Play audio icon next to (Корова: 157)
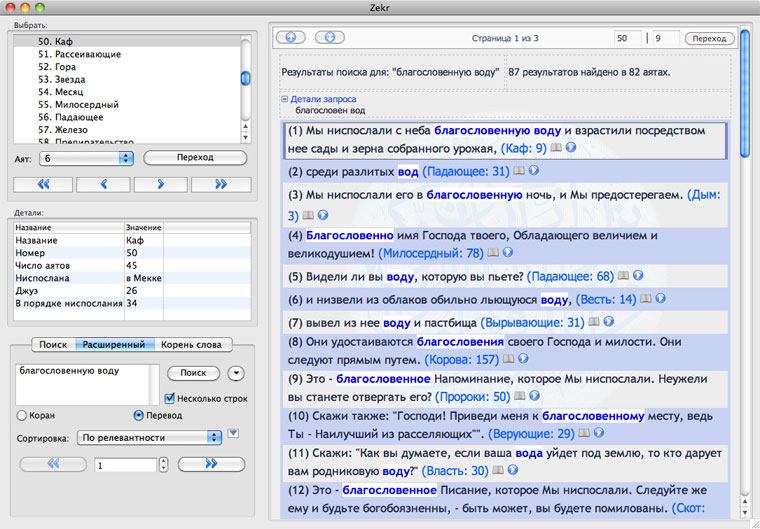The height and width of the screenshot is (529, 760). (523, 359)
